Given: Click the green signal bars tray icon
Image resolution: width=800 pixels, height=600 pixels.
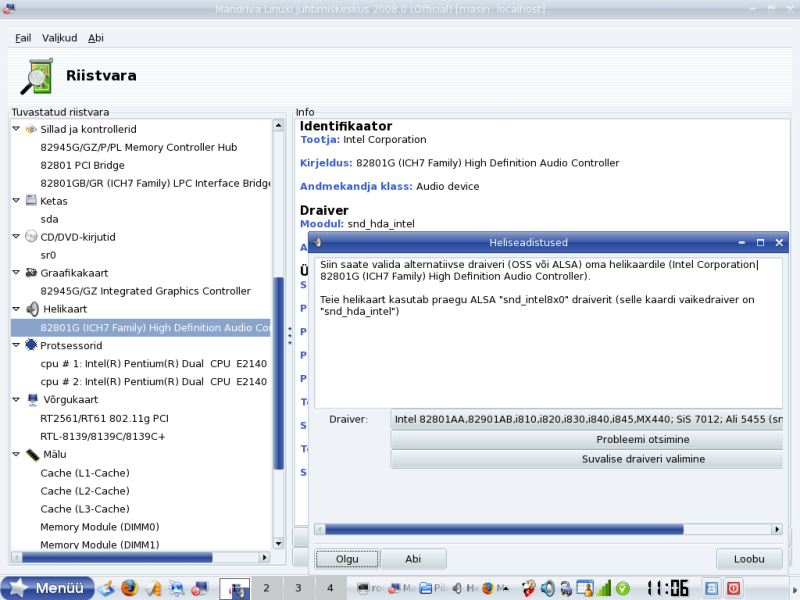Looking at the screenshot, I should (x=604, y=588).
